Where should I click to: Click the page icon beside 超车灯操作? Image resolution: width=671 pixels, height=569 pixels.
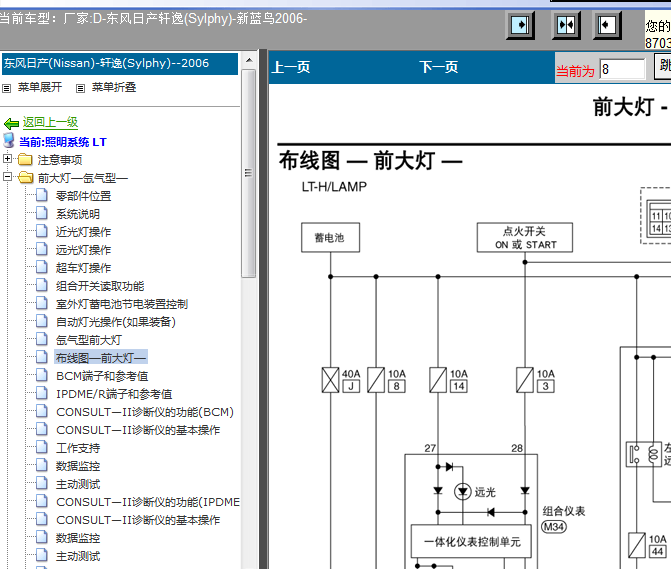coord(42,267)
